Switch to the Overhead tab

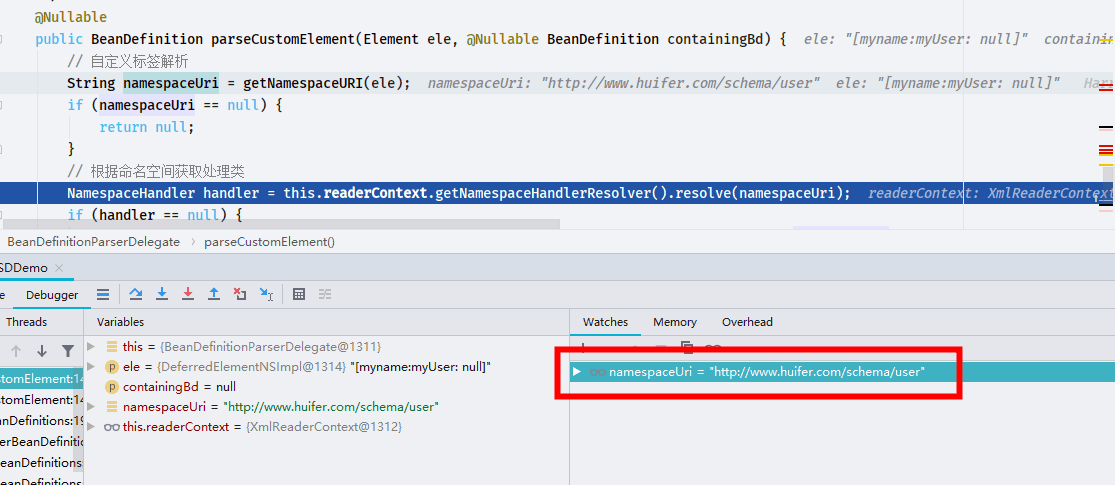coord(747,322)
